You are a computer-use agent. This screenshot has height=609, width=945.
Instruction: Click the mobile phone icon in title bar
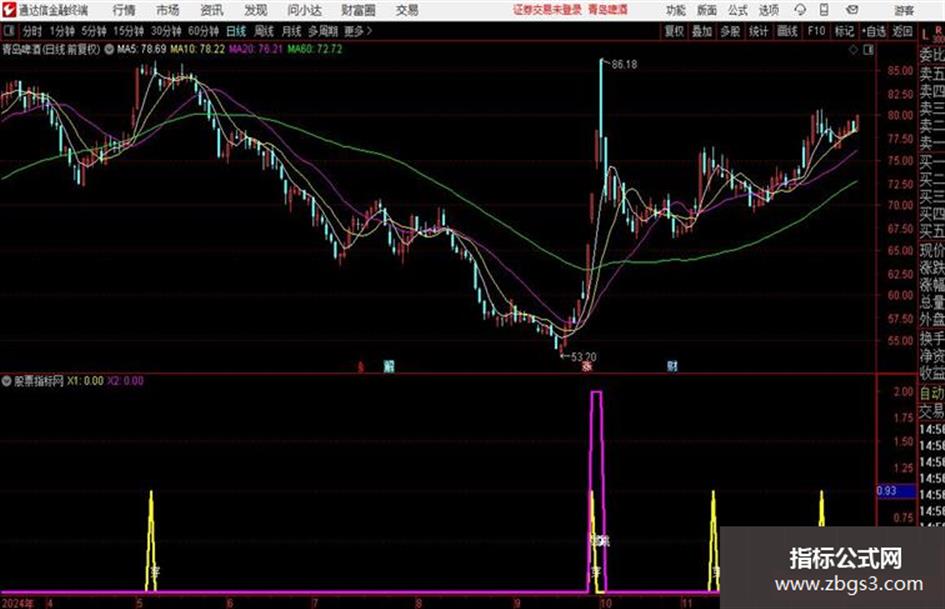tap(824, 10)
